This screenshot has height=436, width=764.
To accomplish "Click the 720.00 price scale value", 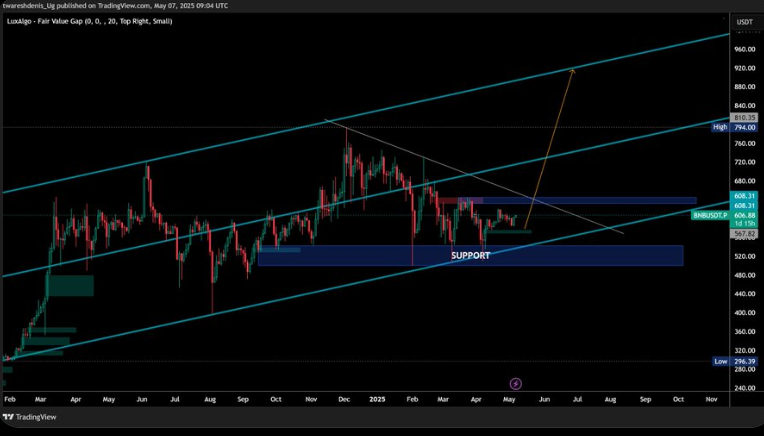I will pyautogui.click(x=745, y=162).
